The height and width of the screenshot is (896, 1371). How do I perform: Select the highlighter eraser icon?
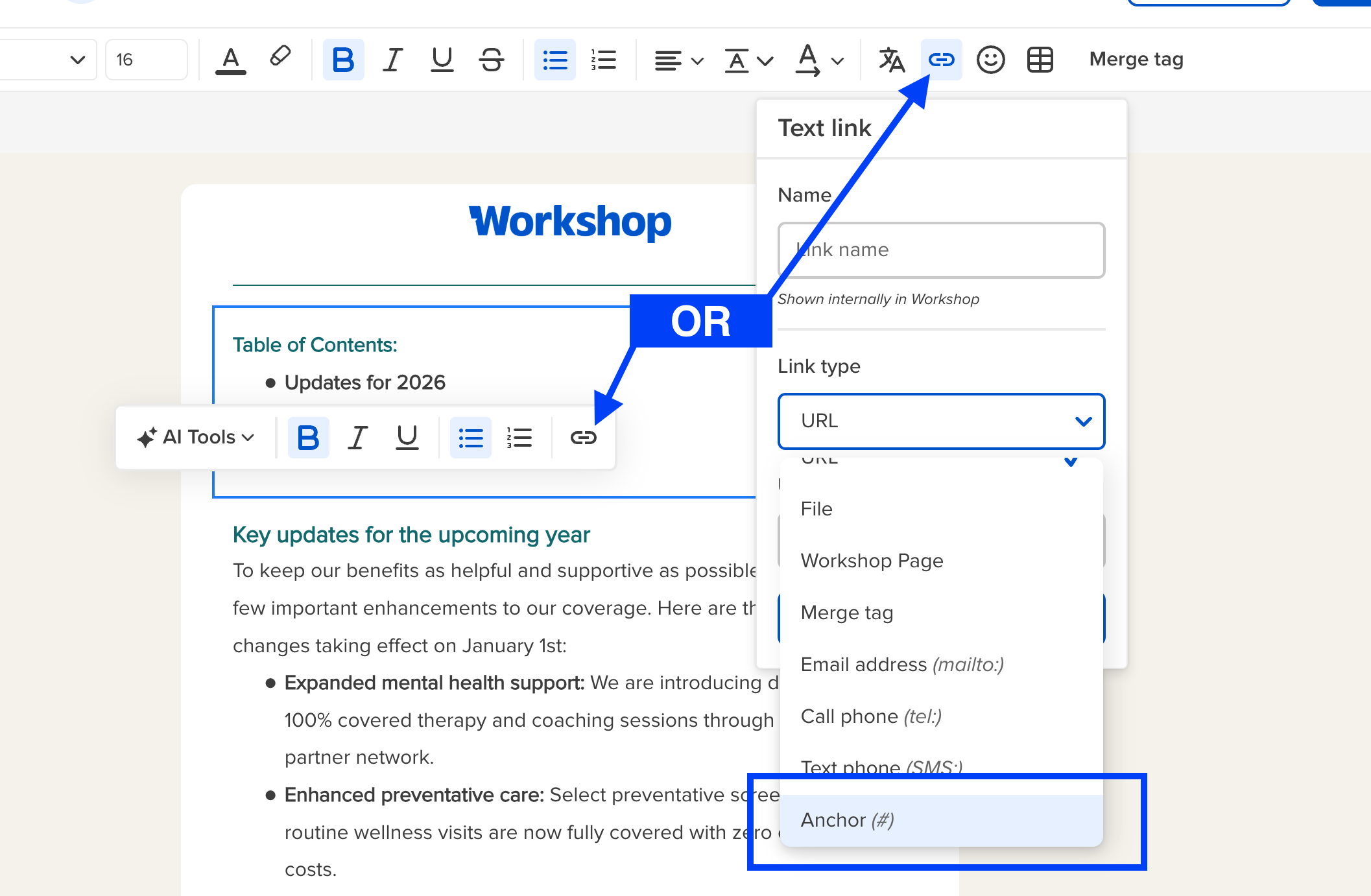pyautogui.click(x=280, y=56)
